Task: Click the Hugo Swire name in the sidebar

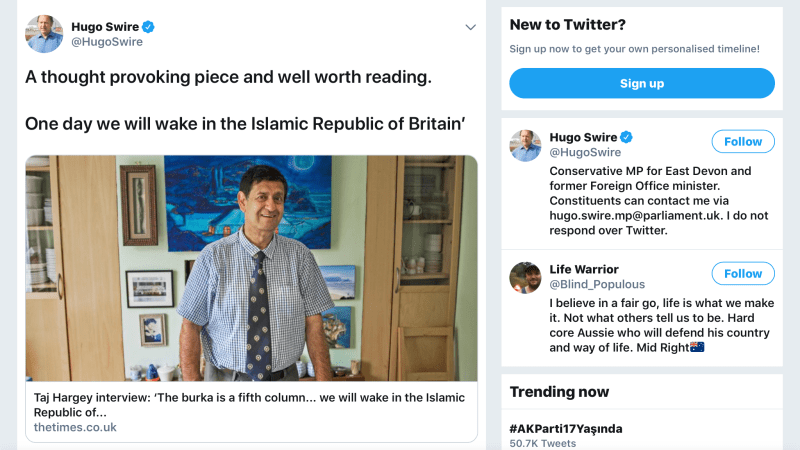Action: (x=582, y=137)
